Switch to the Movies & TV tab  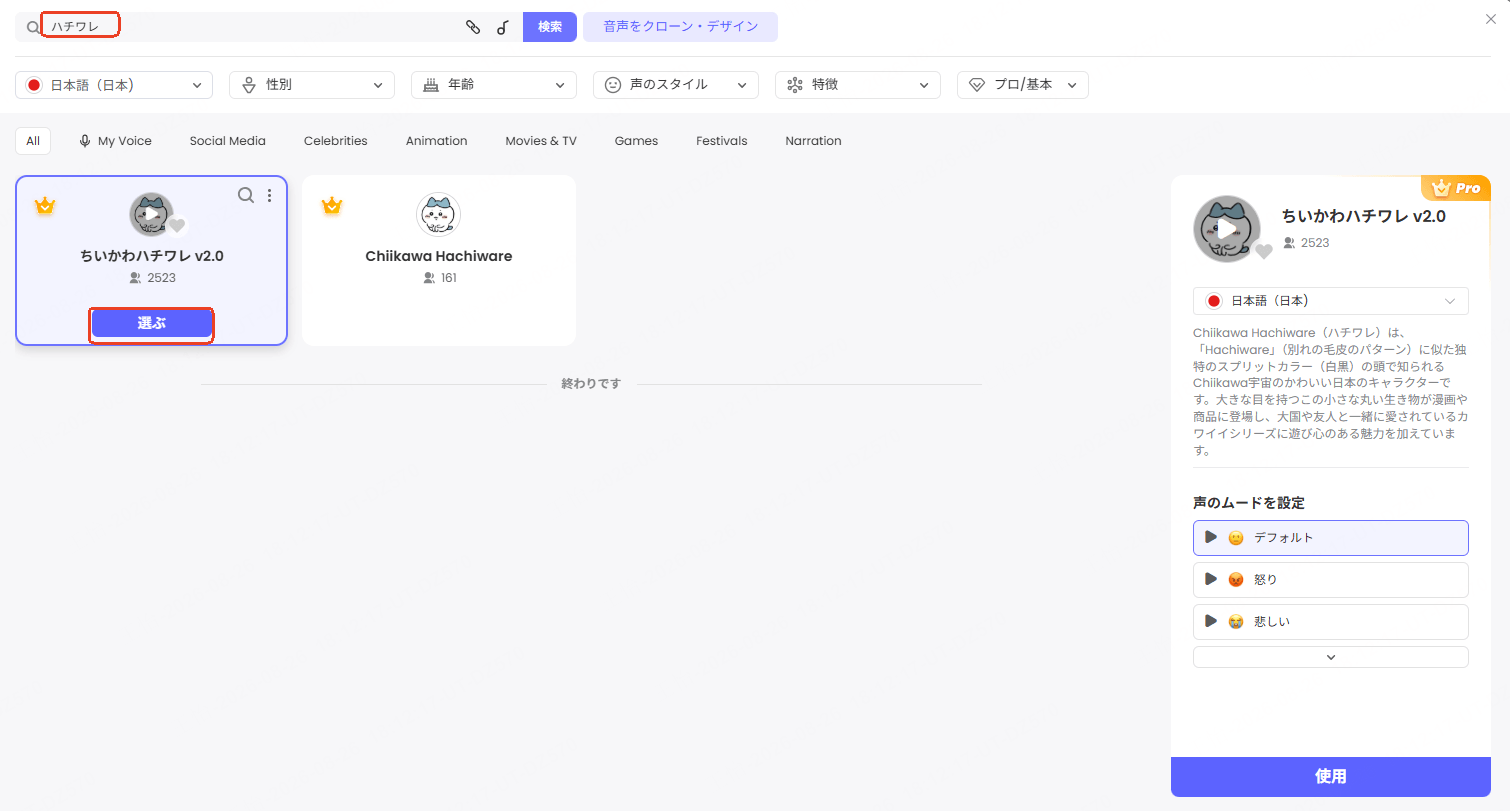(x=541, y=141)
